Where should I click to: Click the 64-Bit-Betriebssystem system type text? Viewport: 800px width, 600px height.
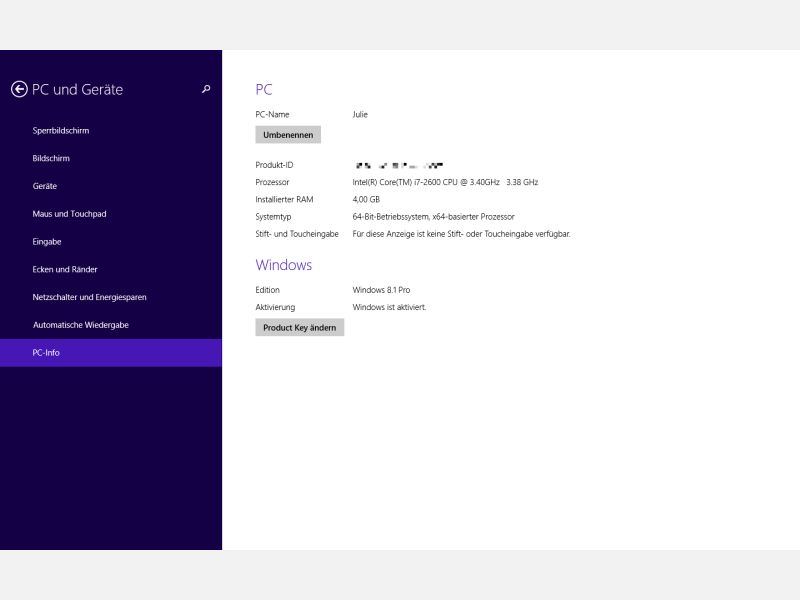pyautogui.click(x=433, y=217)
